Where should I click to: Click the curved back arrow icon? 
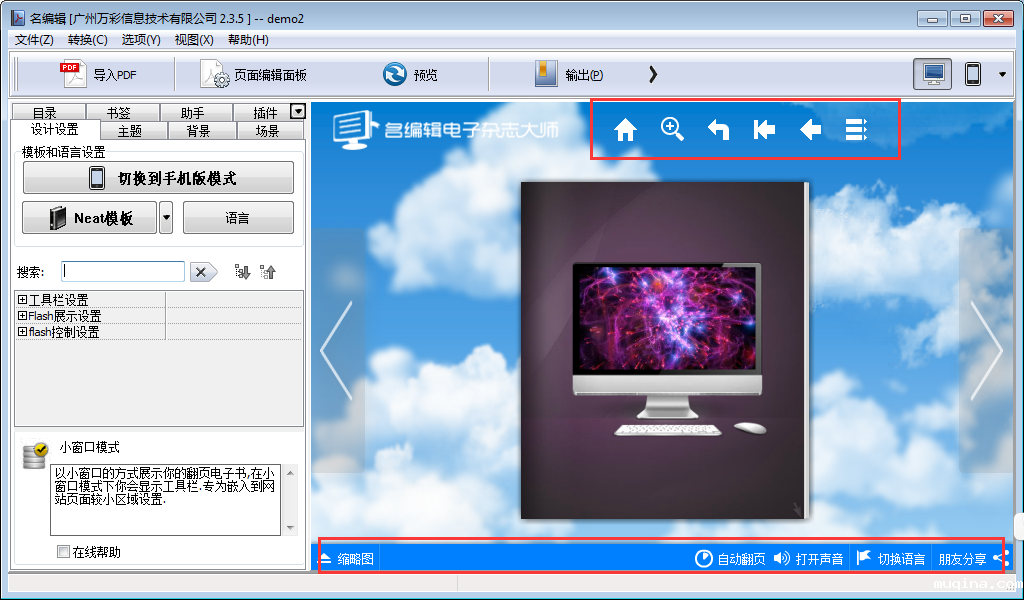(718, 130)
